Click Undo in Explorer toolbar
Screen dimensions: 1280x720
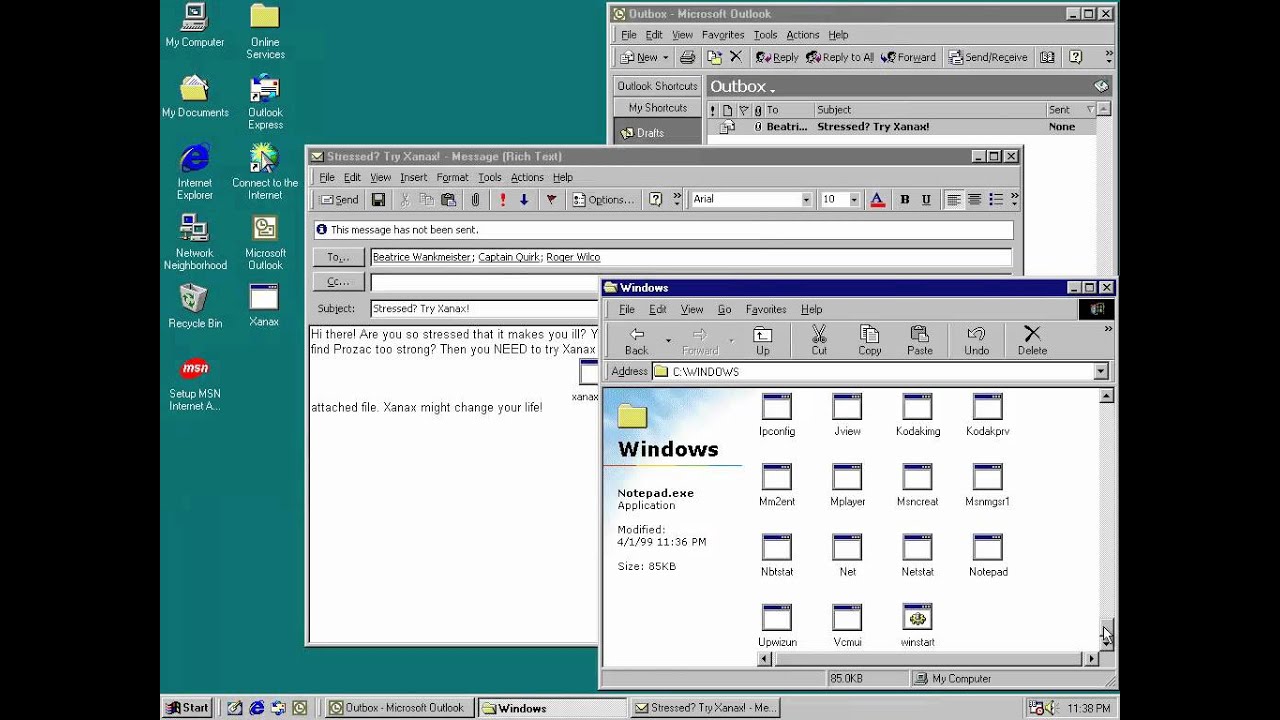click(x=977, y=341)
